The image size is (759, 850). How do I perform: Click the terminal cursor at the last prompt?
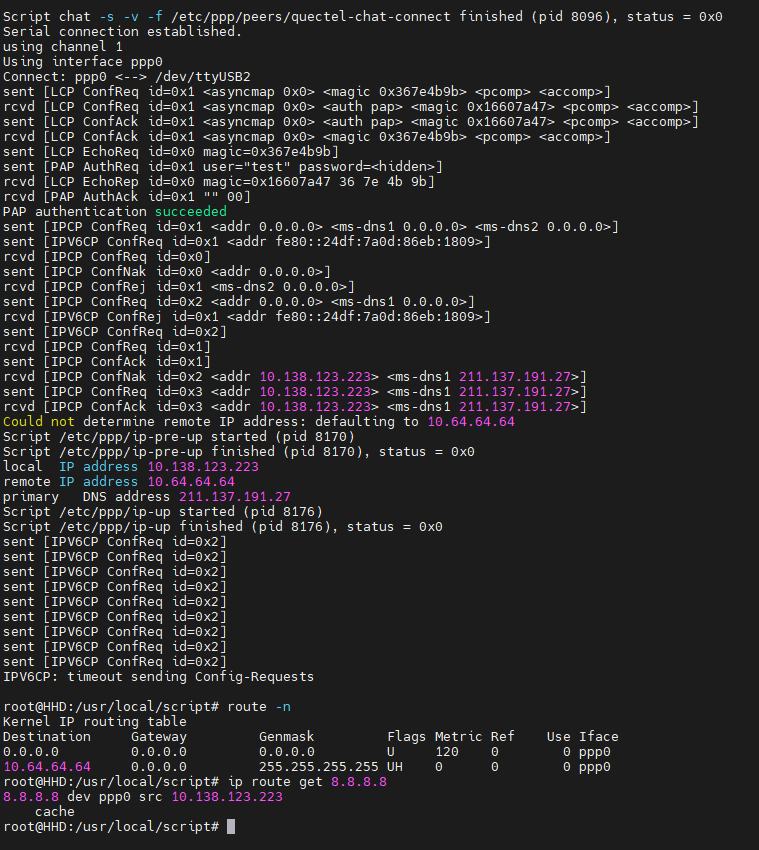pyautogui.click(x=231, y=827)
